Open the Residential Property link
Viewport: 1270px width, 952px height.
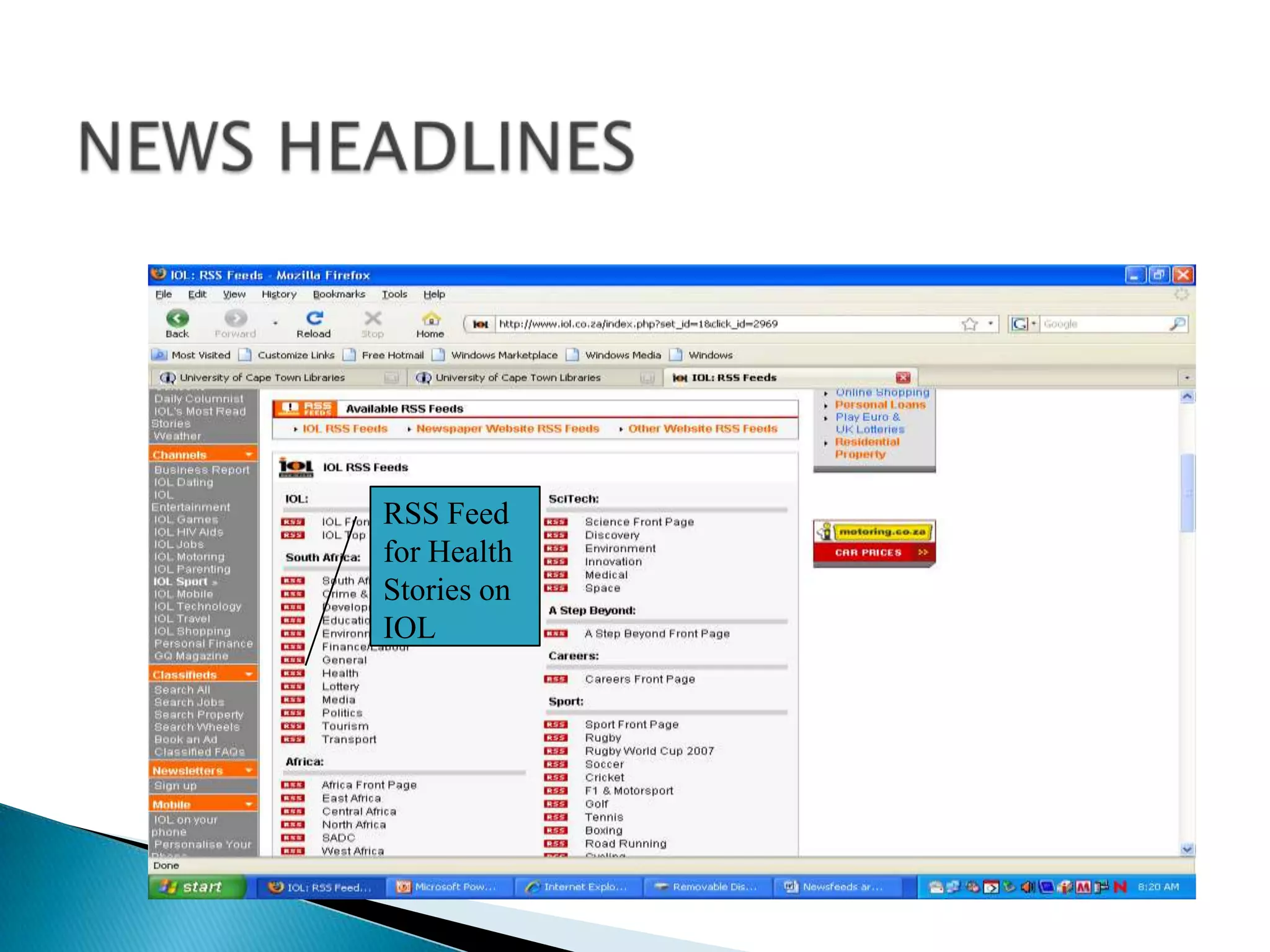866,448
